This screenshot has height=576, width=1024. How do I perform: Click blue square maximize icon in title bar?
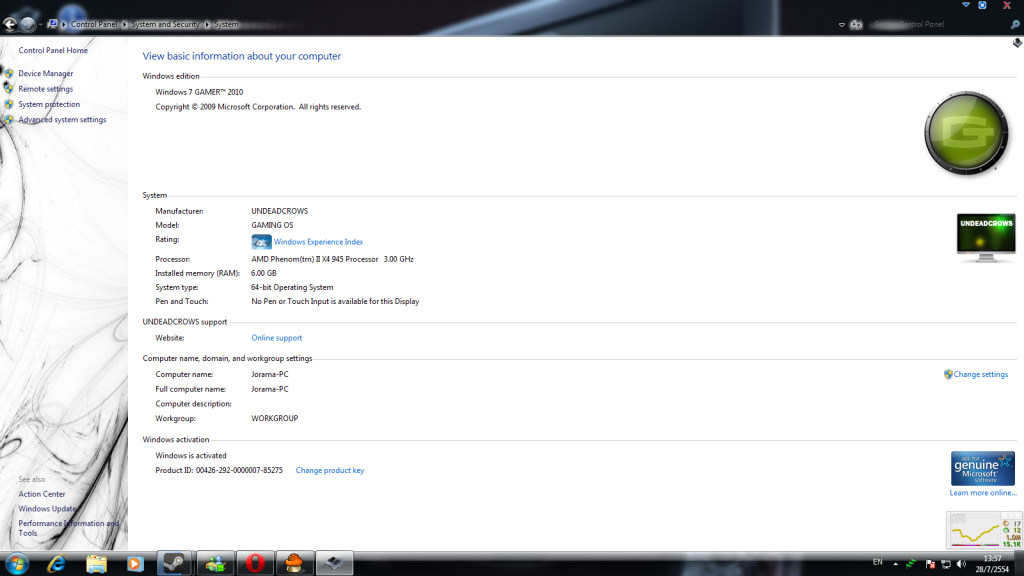(982, 5)
